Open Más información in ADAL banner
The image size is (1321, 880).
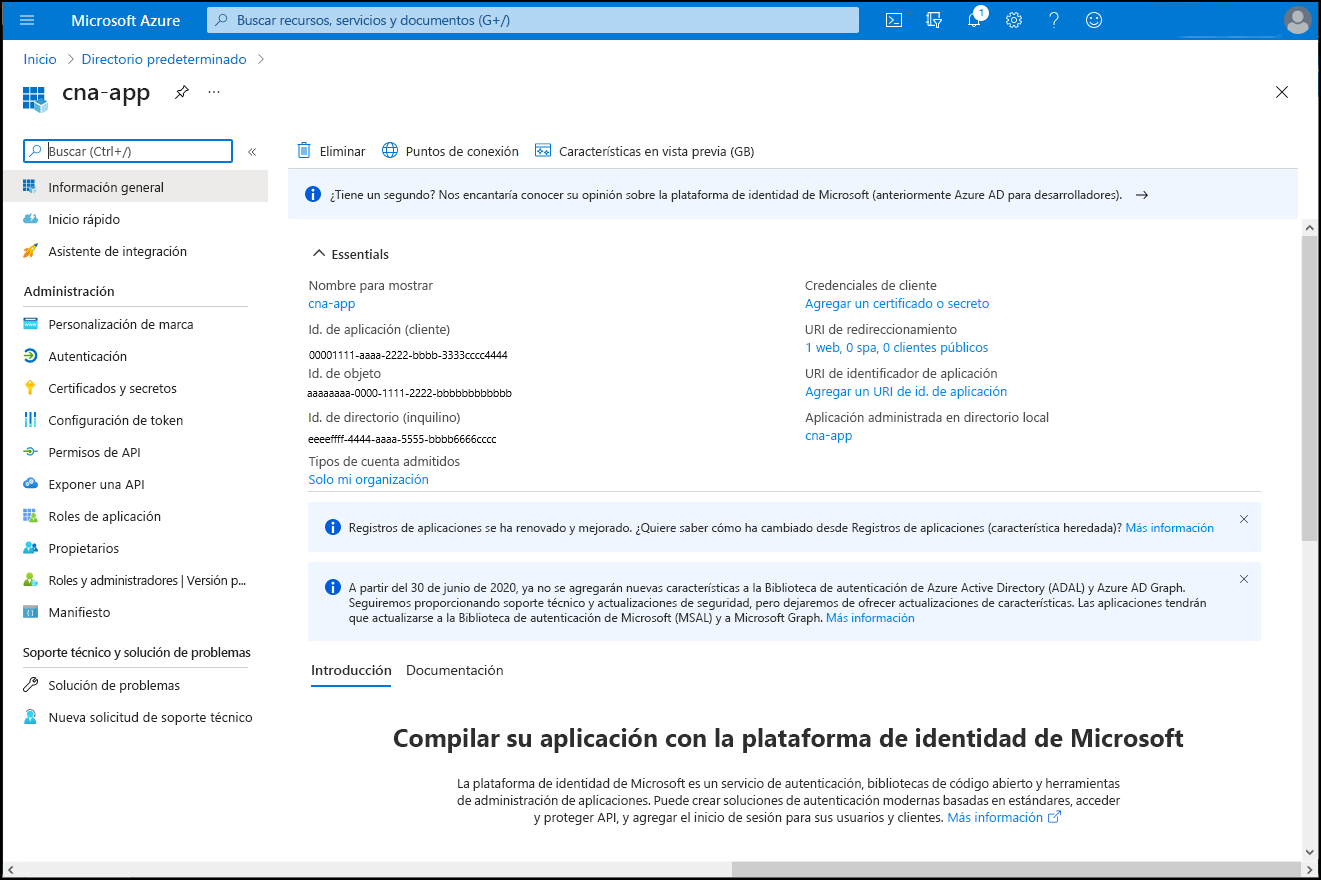point(870,618)
